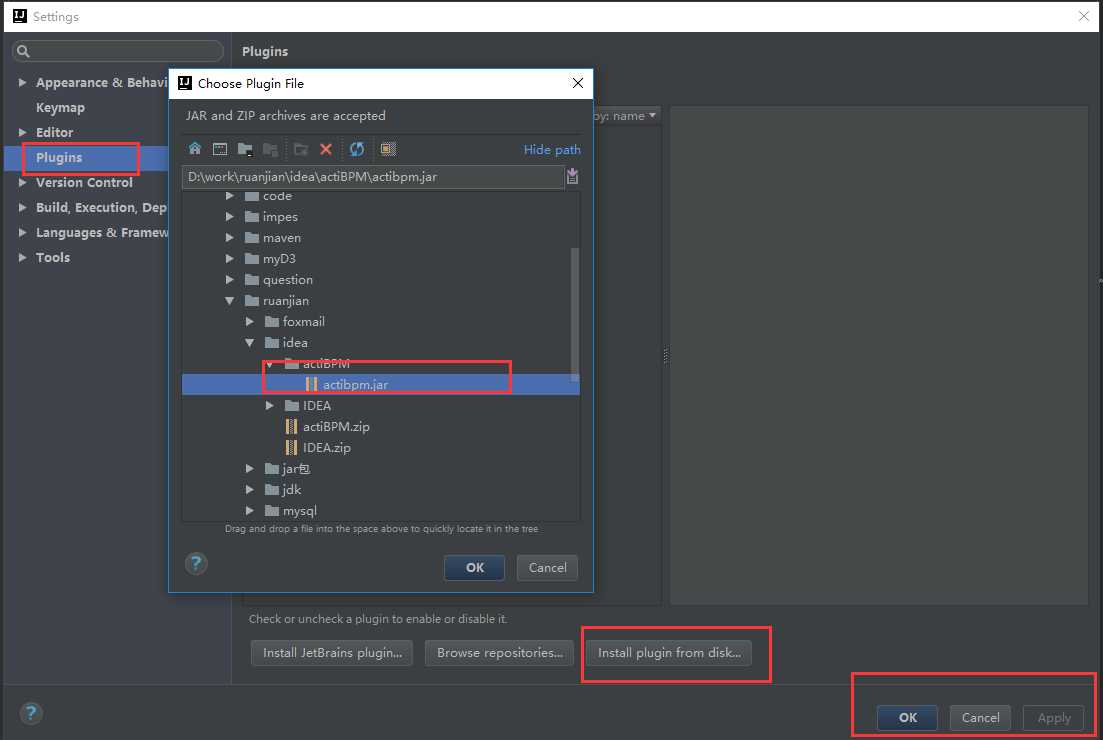
Task: Expand the code folder
Action: (x=230, y=196)
